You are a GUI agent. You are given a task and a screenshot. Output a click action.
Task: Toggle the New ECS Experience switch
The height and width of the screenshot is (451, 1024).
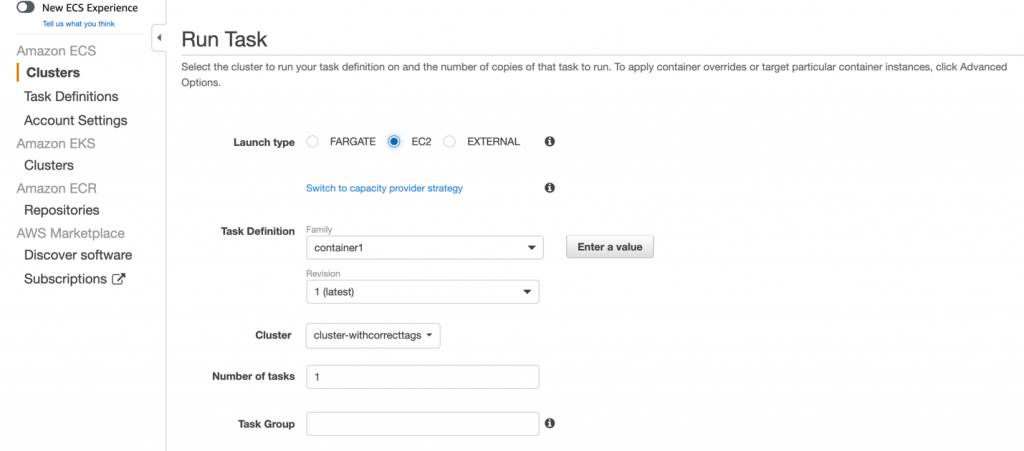(x=25, y=8)
